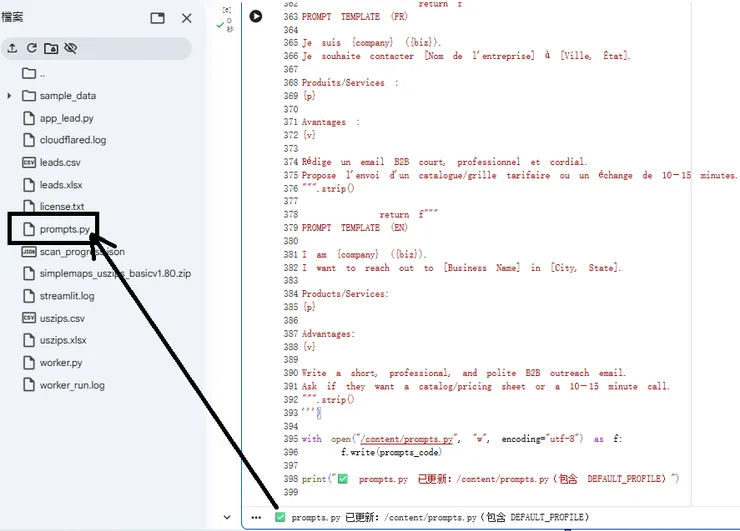Open app_lead.py file
Screen dimensions: 740x531
67,118
